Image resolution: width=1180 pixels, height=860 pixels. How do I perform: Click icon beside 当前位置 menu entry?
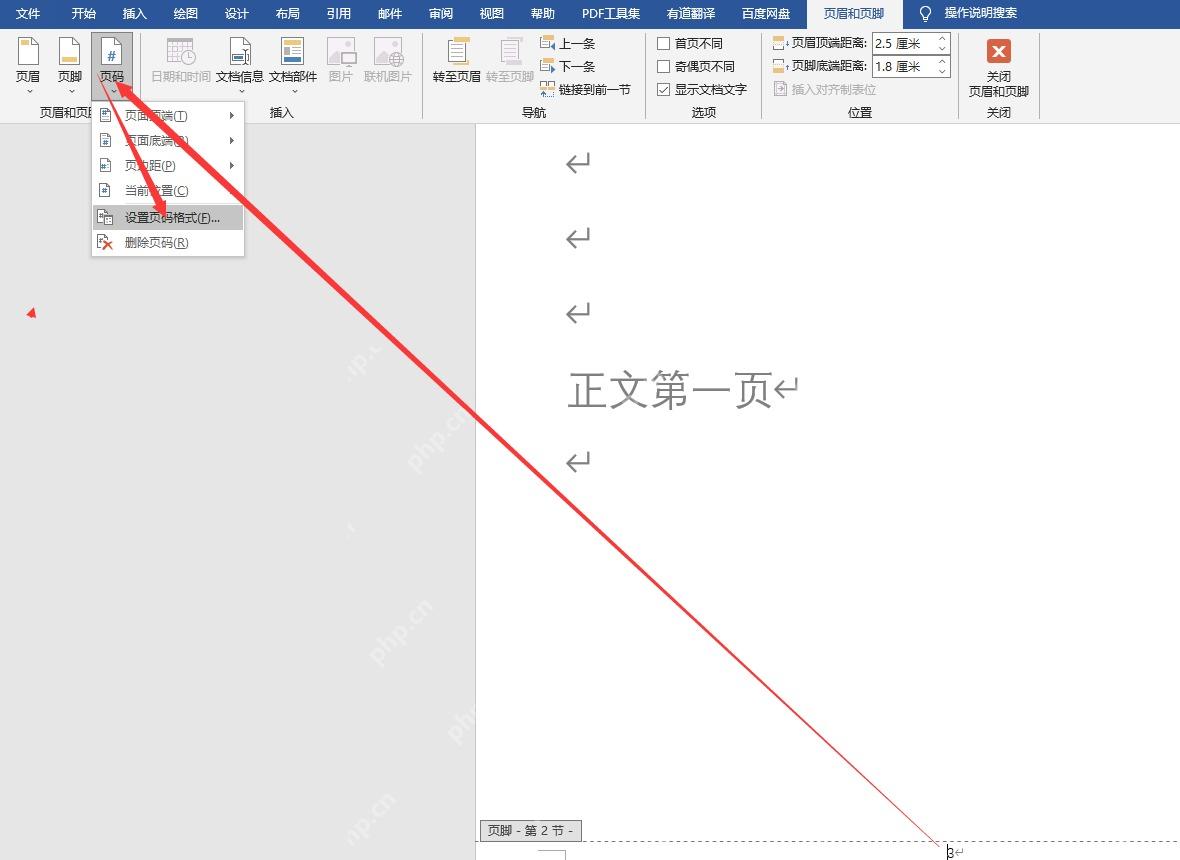[105, 190]
